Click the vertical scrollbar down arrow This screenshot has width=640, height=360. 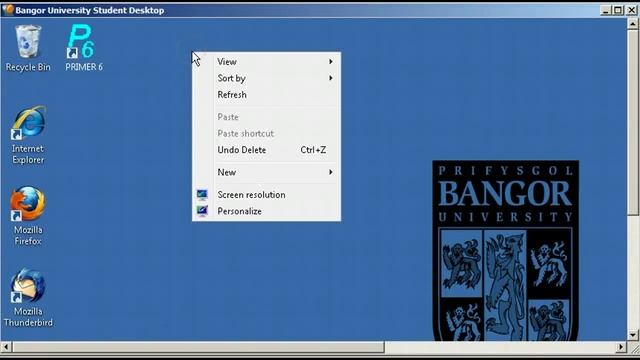tap(633, 335)
